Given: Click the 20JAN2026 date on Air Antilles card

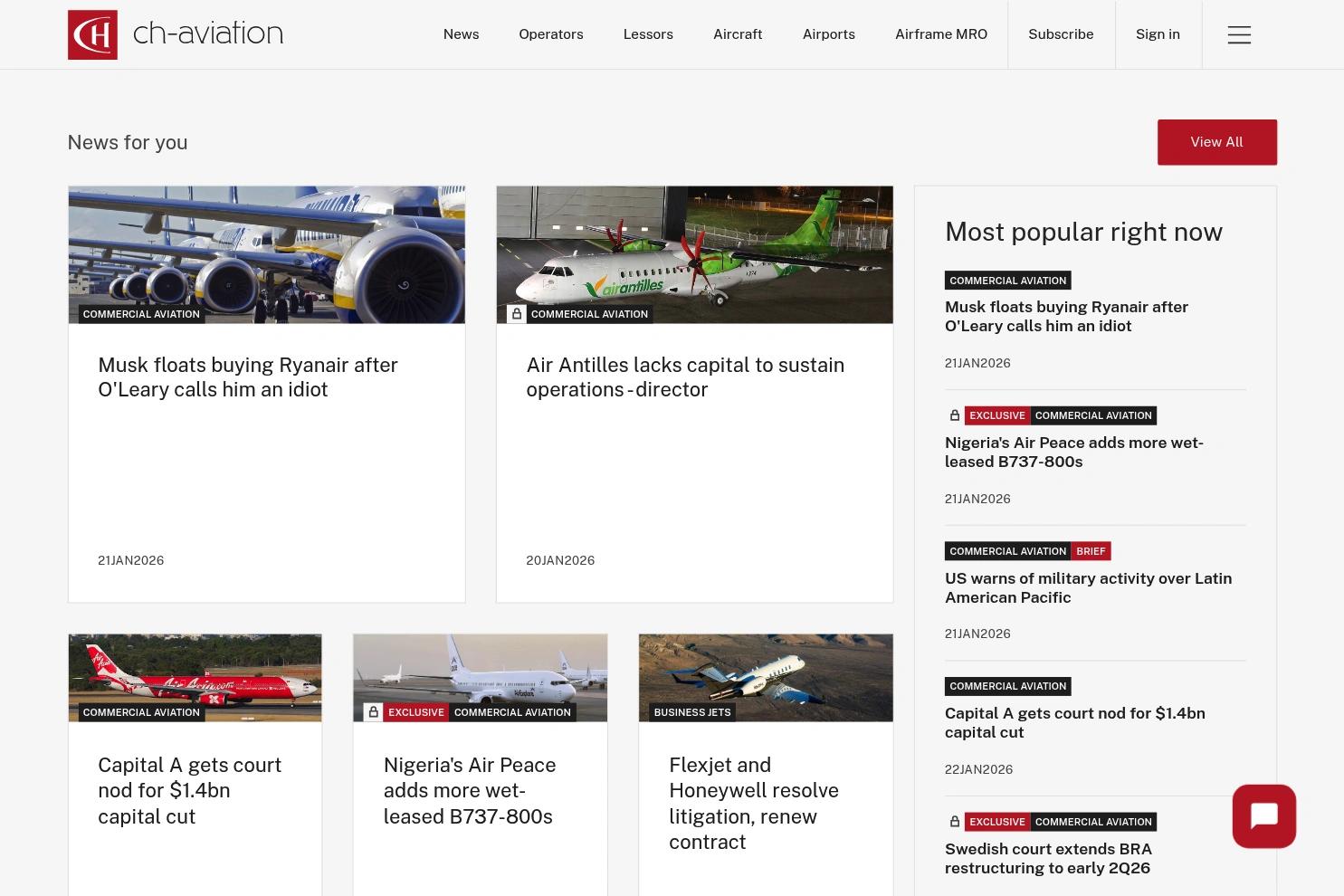Looking at the screenshot, I should coord(560,560).
